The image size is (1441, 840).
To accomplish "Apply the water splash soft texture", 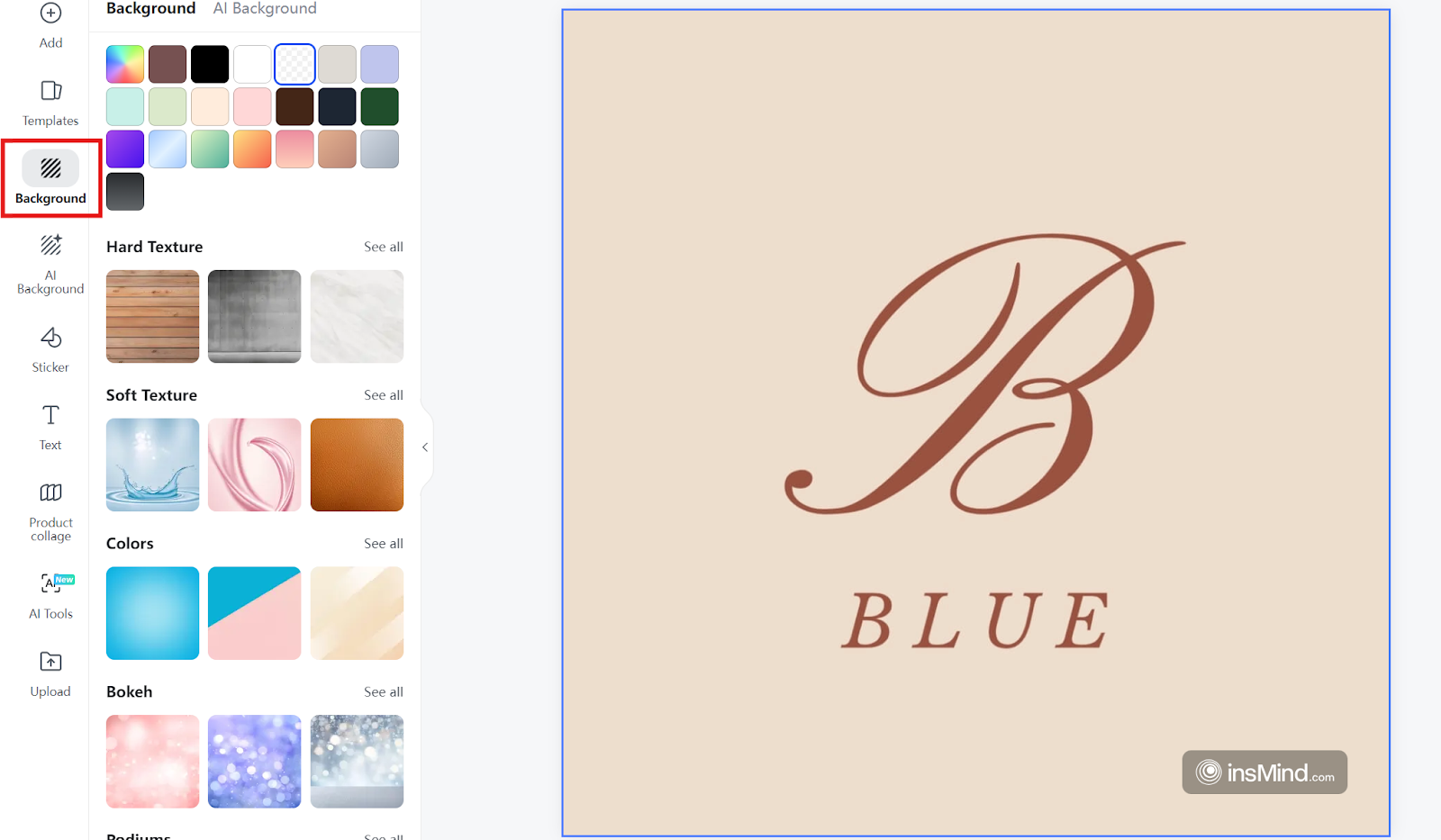I will tap(152, 465).
